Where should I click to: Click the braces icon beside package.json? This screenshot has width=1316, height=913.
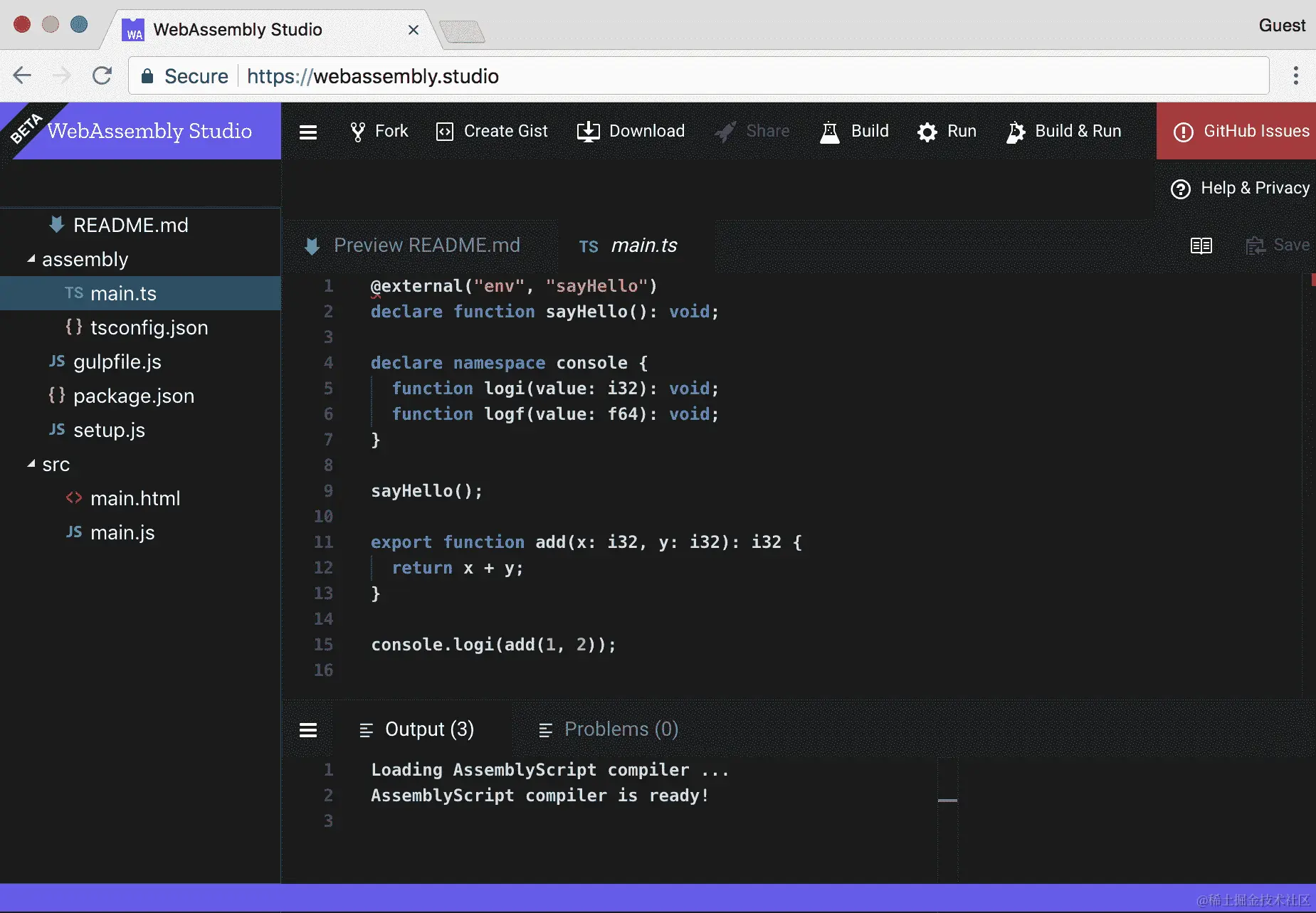coord(57,395)
